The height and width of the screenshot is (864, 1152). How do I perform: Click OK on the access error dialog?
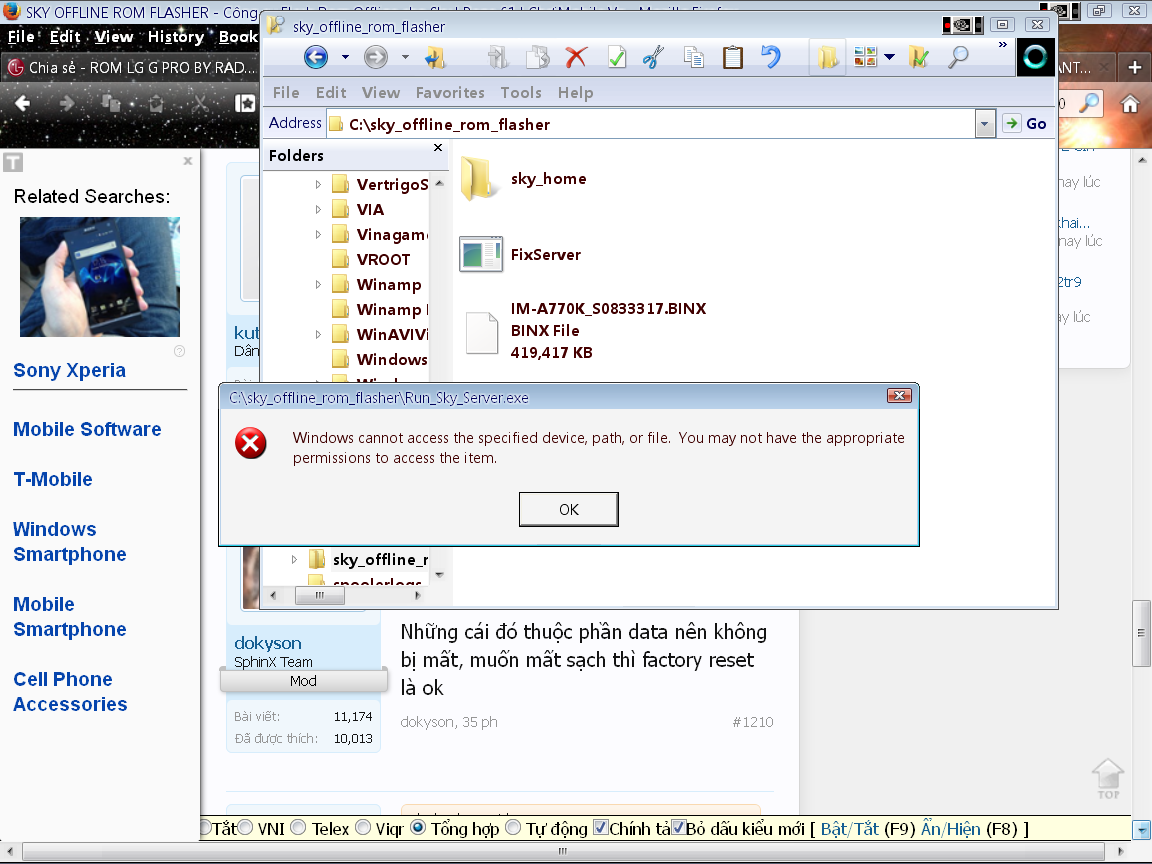pos(568,509)
